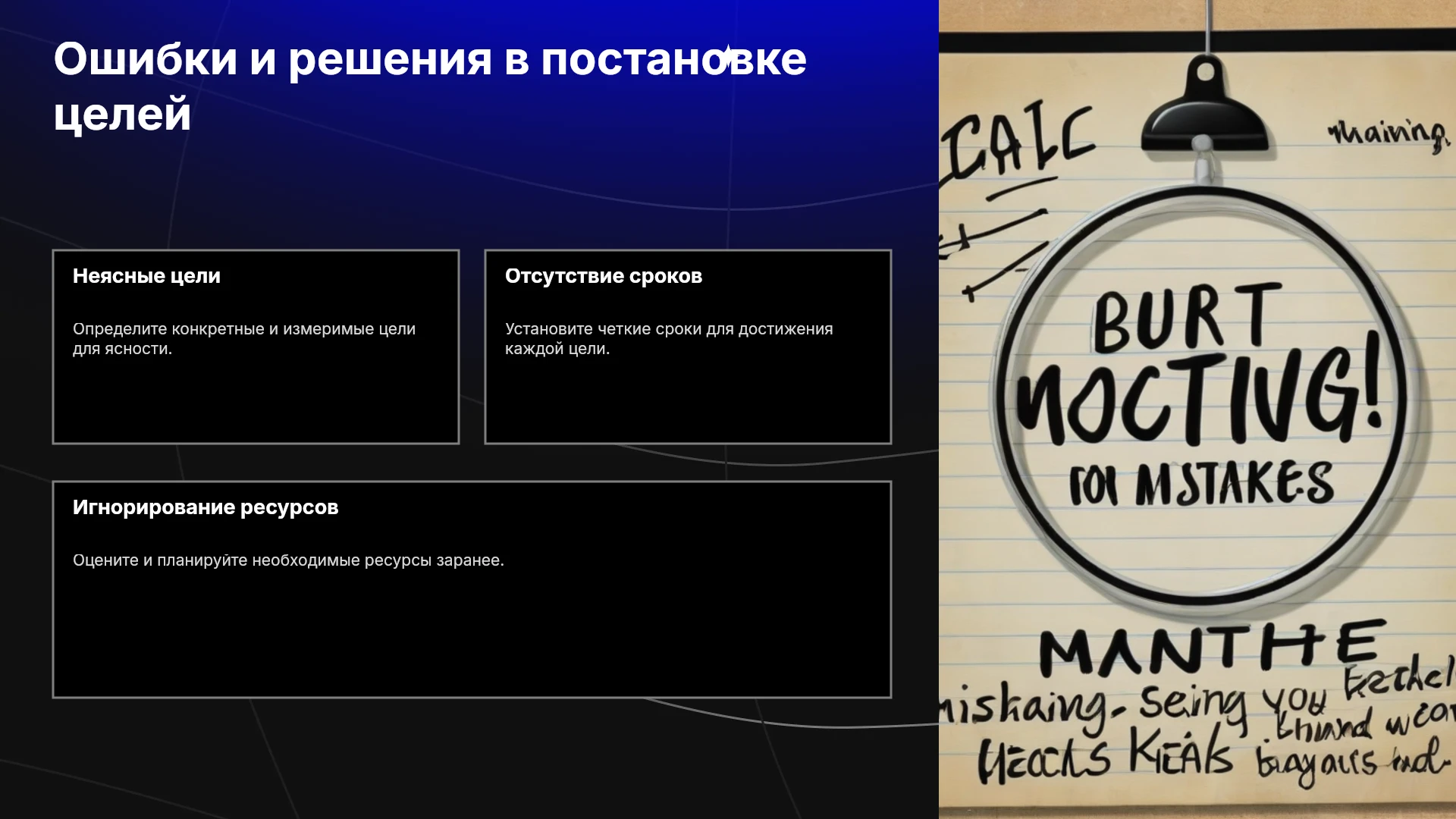The width and height of the screenshot is (1456, 819).
Task: Select the slide title starting with "Ошибки и решения"
Action: tap(430, 86)
